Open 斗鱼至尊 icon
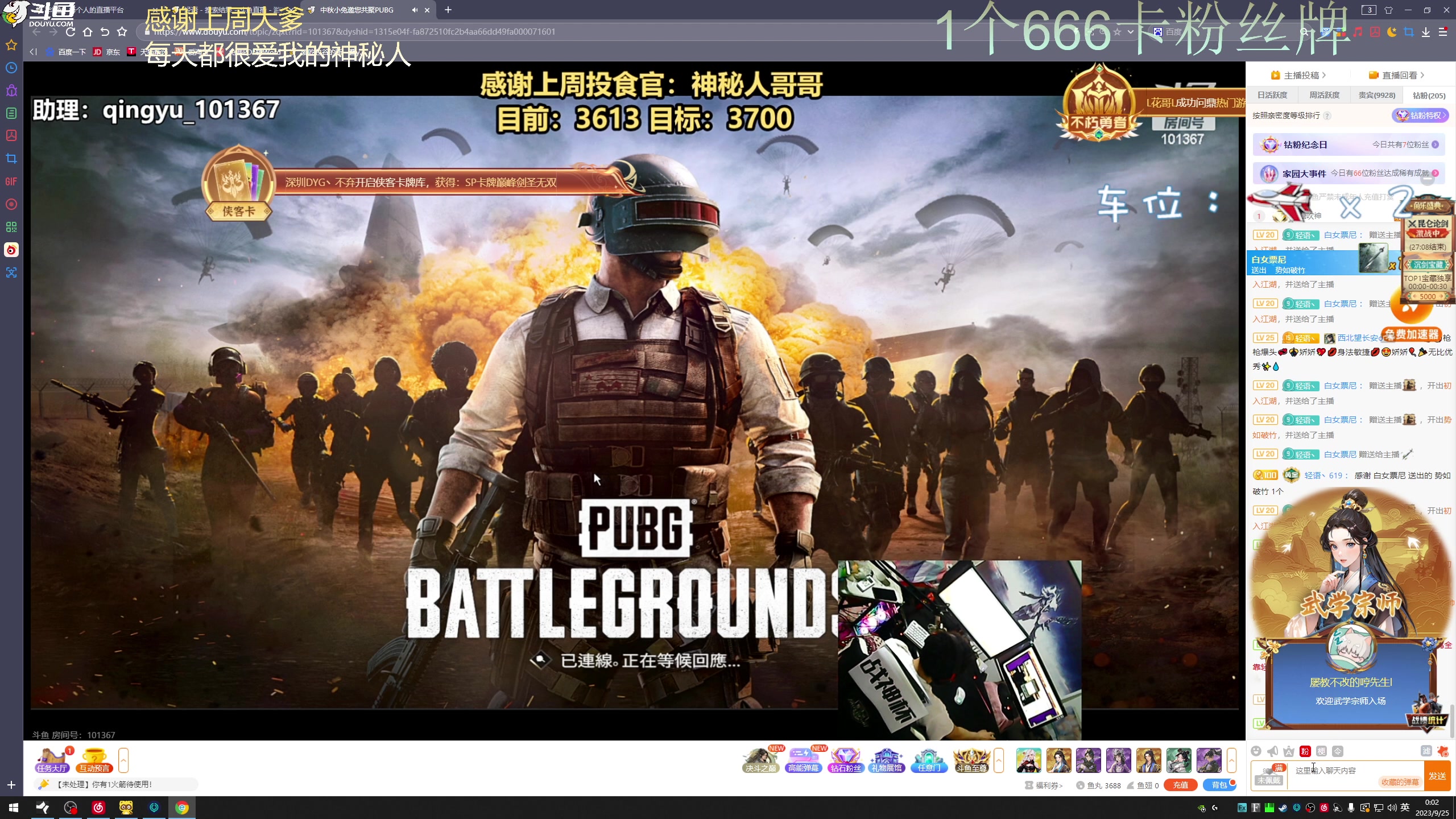1456x819 pixels. 971,760
